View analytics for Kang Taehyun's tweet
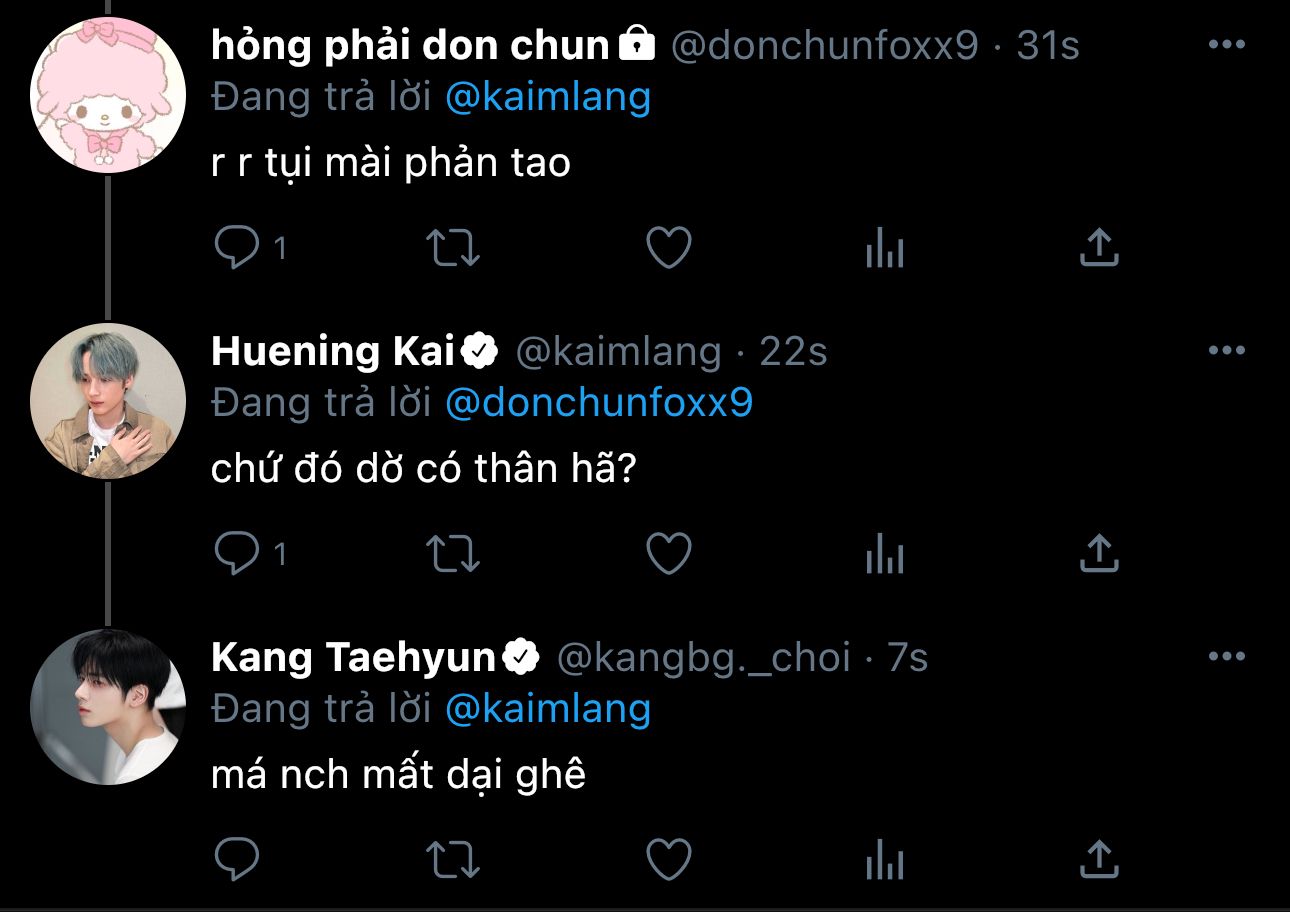 coord(884,858)
